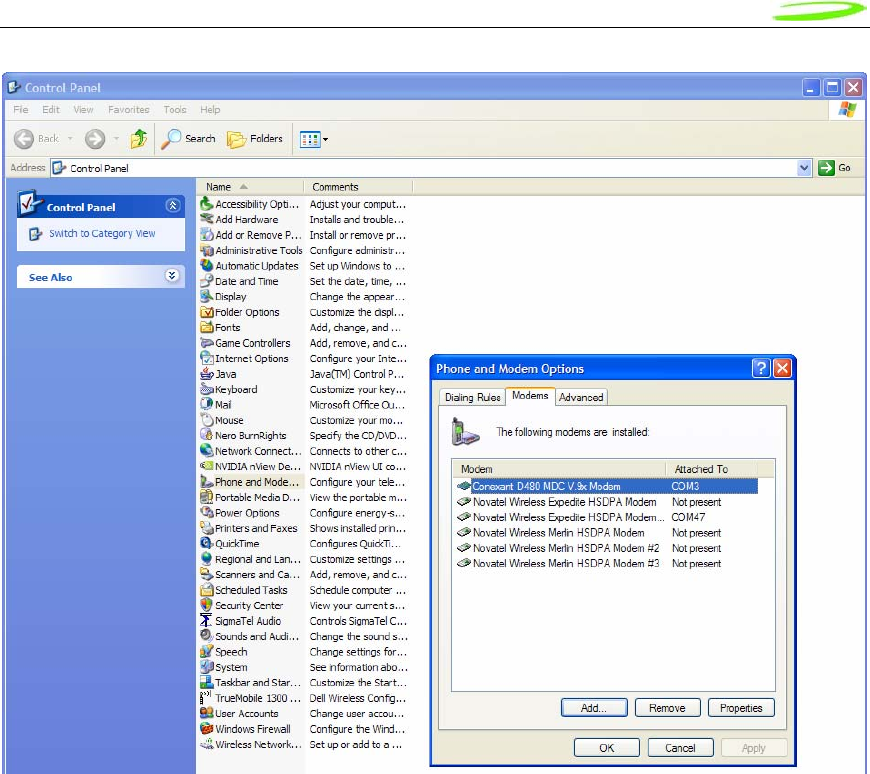Open the Tools menu
Screen dimensions: 870x774
click(x=175, y=109)
